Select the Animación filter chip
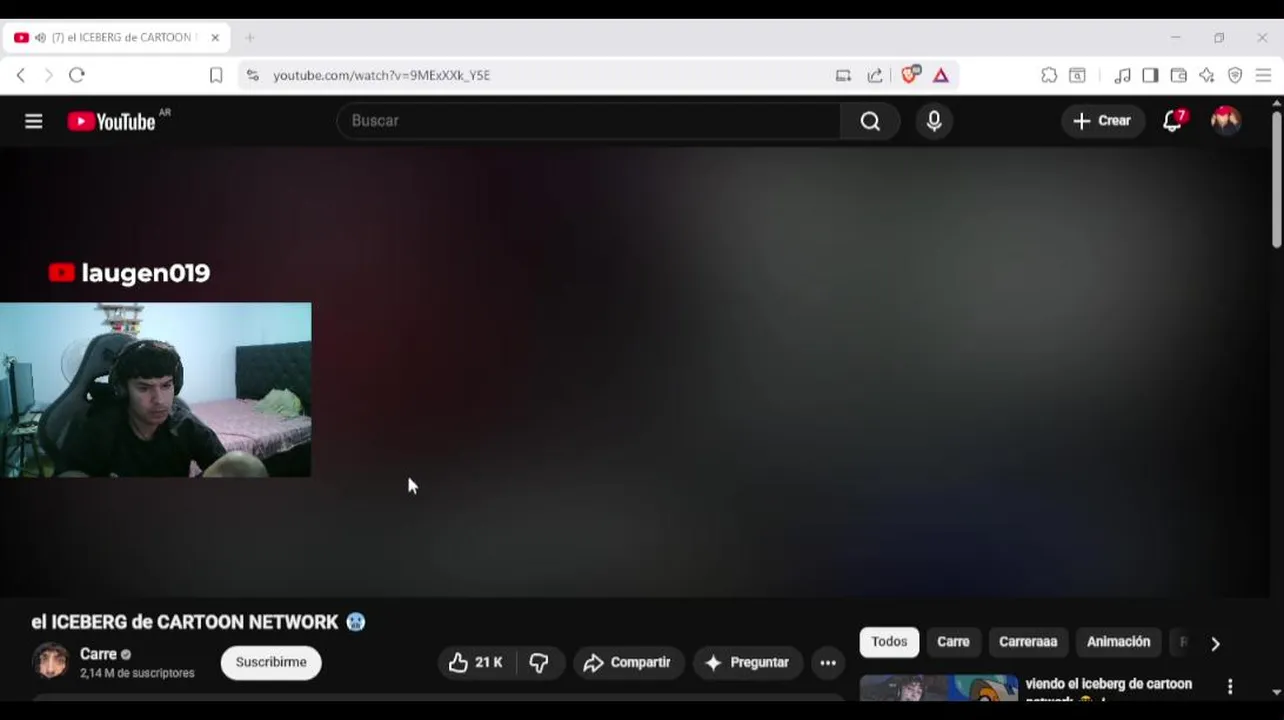Screen dimensions: 1284x720 click(x=1118, y=642)
